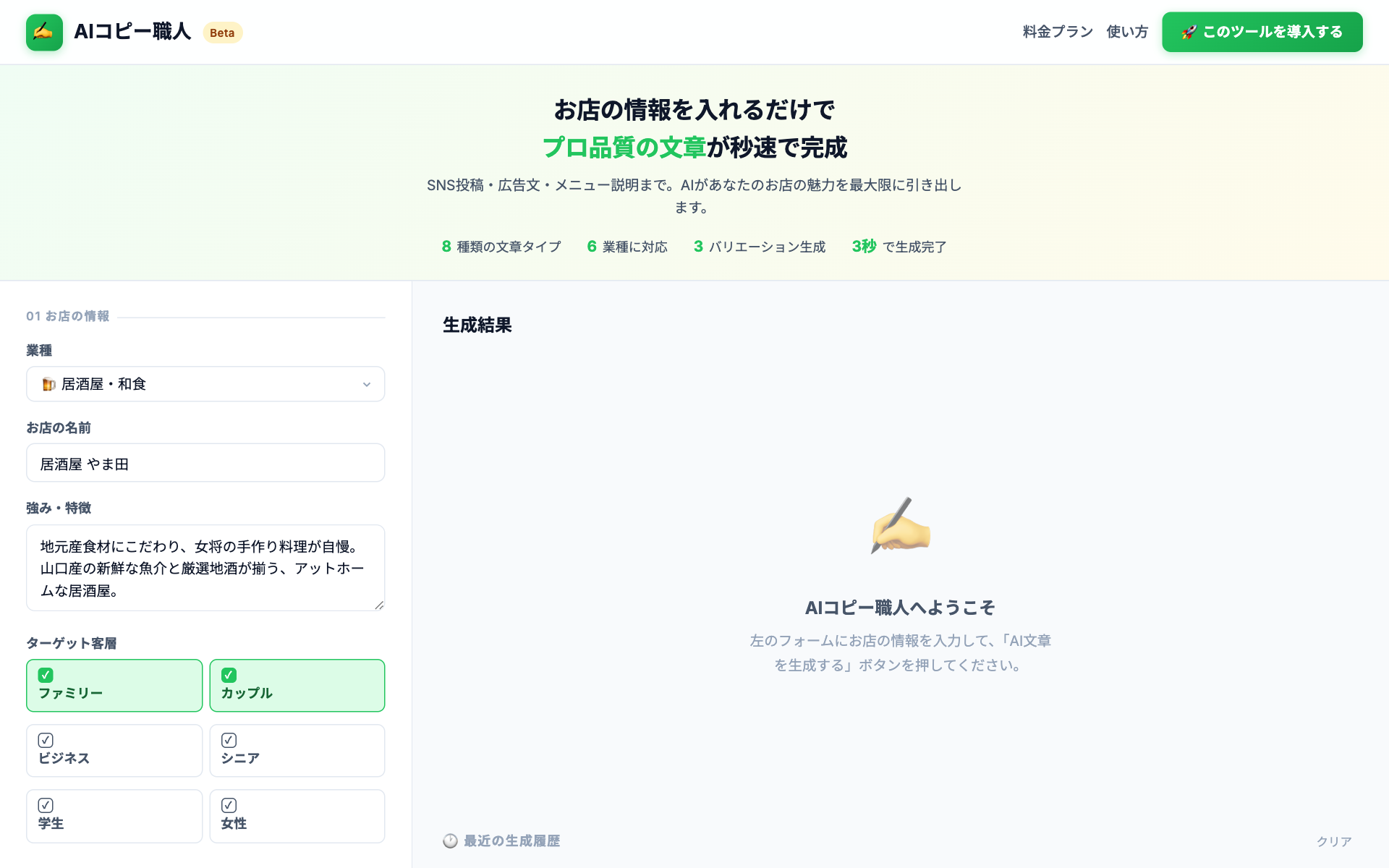Viewport: 1389px width, 868px height.
Task: Click the clock icon next to 最近の生成履歴
Action: click(x=450, y=841)
